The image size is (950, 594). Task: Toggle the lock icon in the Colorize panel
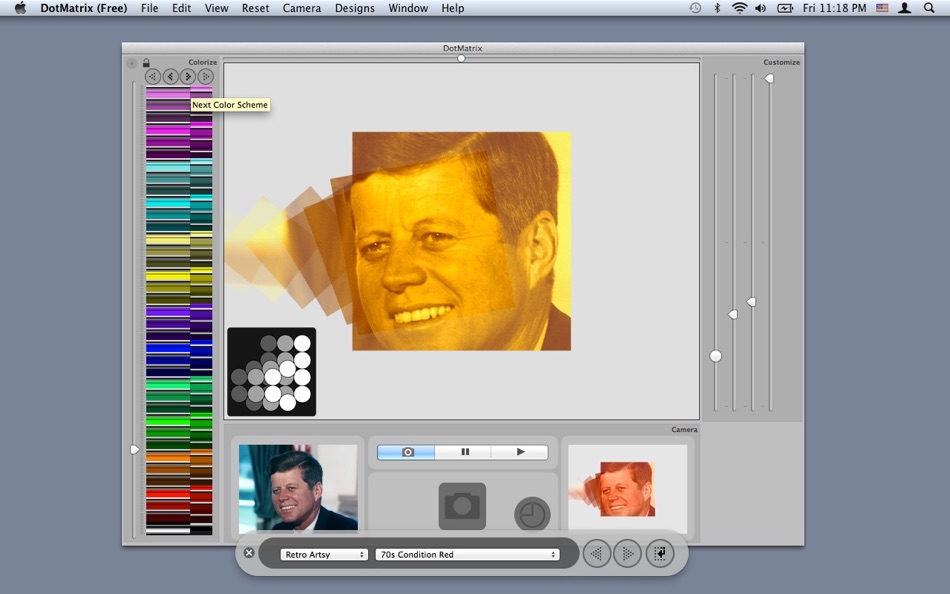[146, 62]
